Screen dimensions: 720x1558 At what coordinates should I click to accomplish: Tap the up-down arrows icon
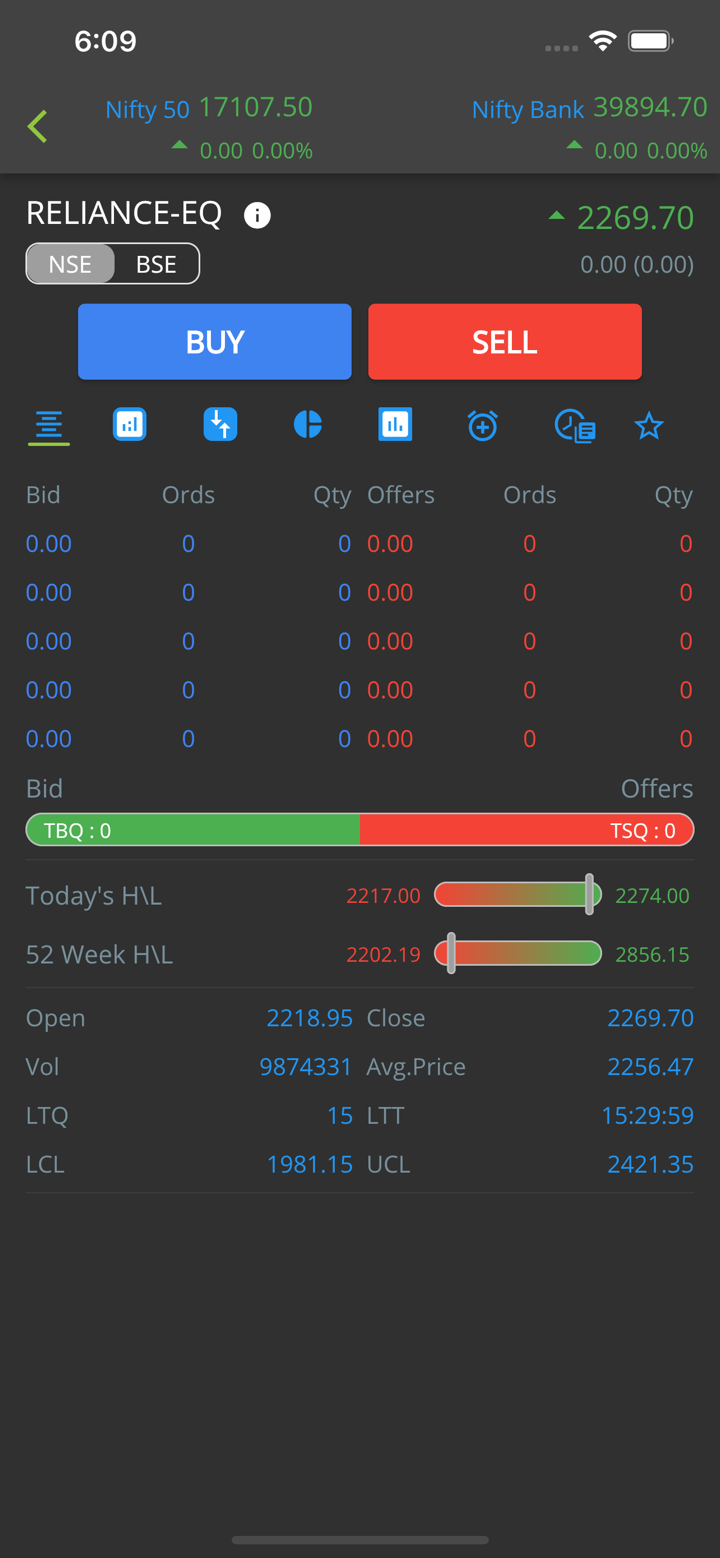click(x=220, y=425)
